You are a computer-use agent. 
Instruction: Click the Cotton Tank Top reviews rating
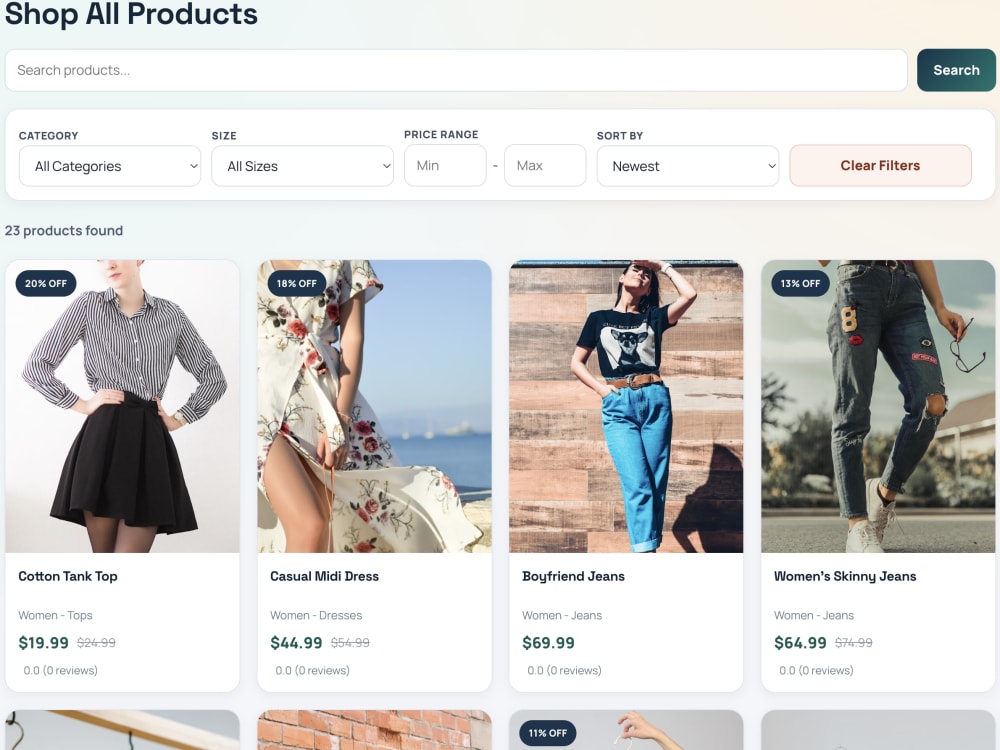[61, 670]
